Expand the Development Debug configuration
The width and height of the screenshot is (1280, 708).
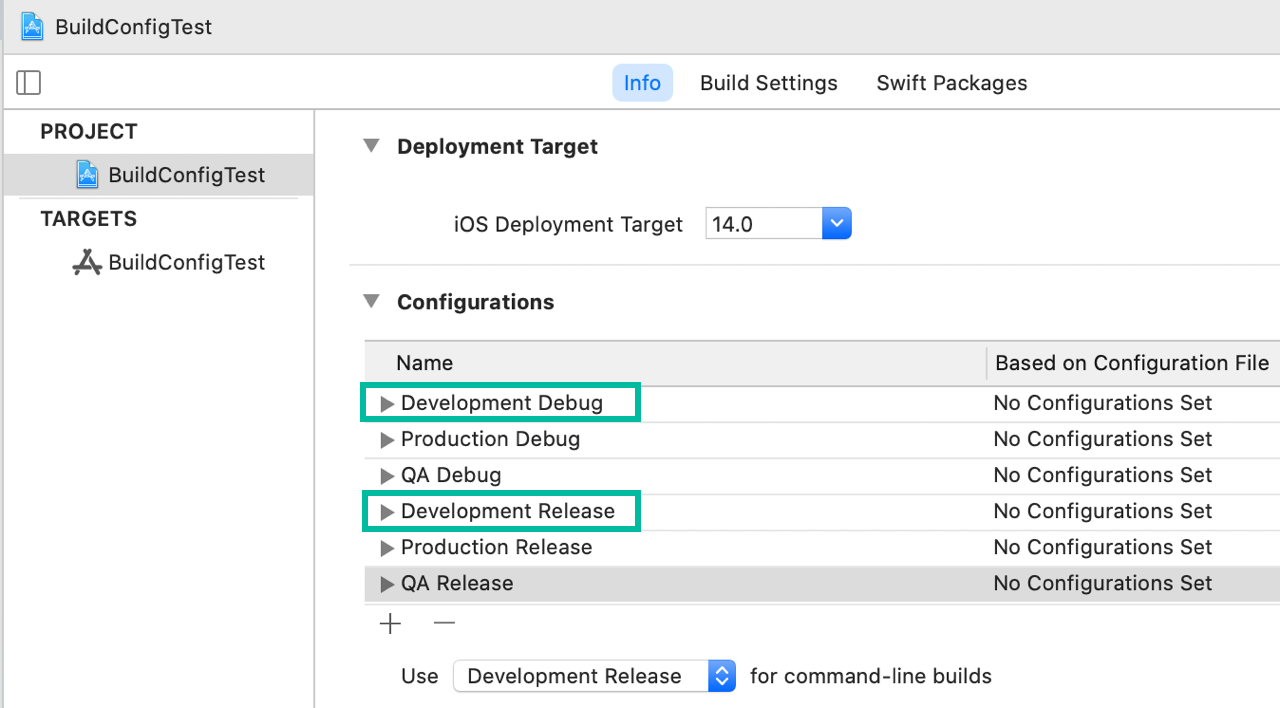coord(387,404)
